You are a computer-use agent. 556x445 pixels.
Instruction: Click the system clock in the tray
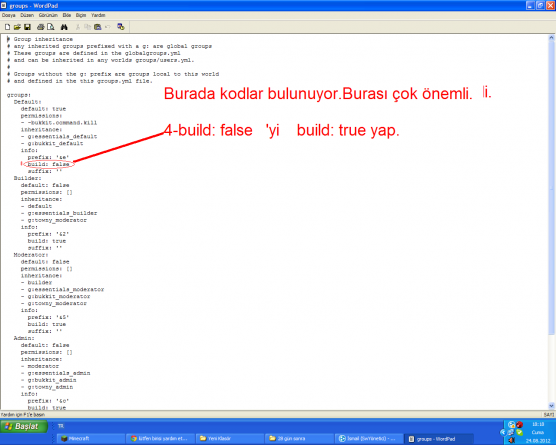point(538,432)
